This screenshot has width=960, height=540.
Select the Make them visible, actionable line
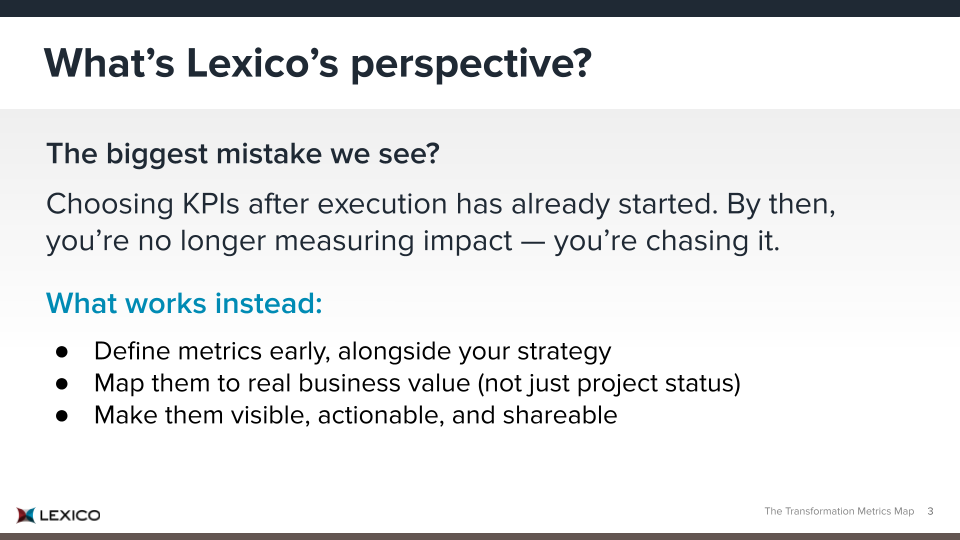[x=355, y=415]
